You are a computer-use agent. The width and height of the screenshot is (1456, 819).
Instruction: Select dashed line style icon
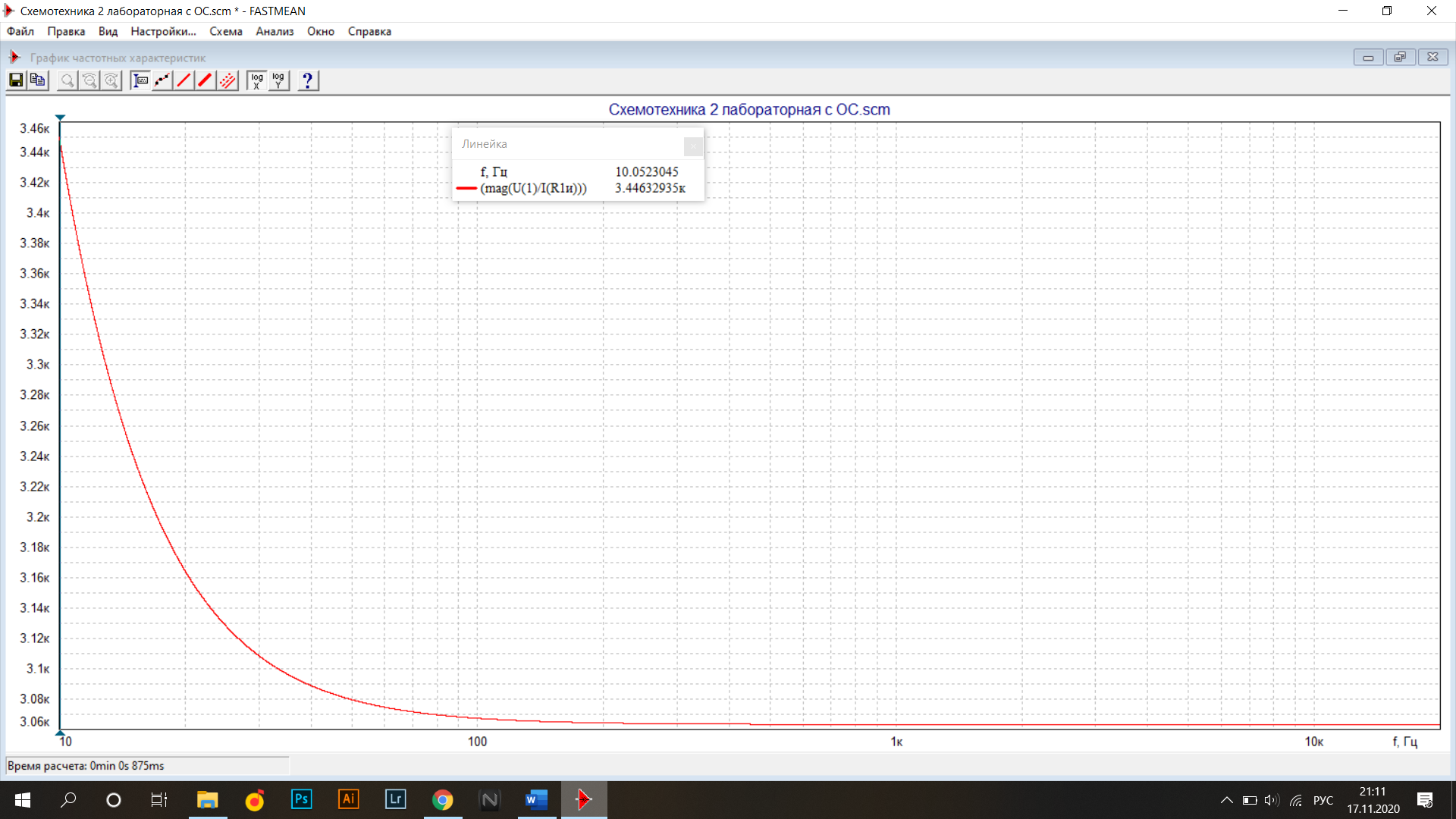(x=227, y=80)
